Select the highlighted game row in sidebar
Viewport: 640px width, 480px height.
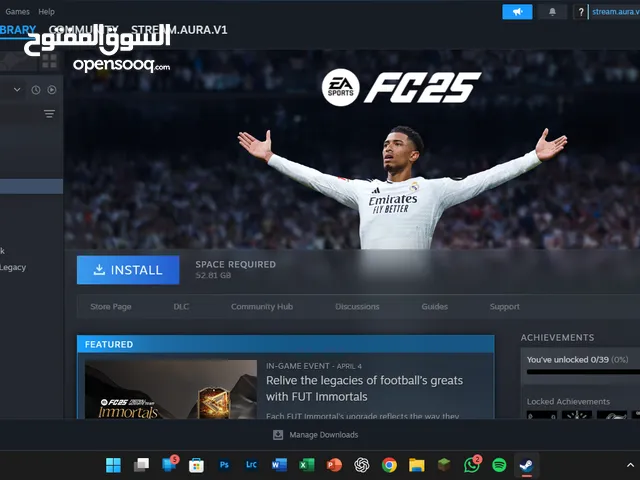tap(31, 187)
